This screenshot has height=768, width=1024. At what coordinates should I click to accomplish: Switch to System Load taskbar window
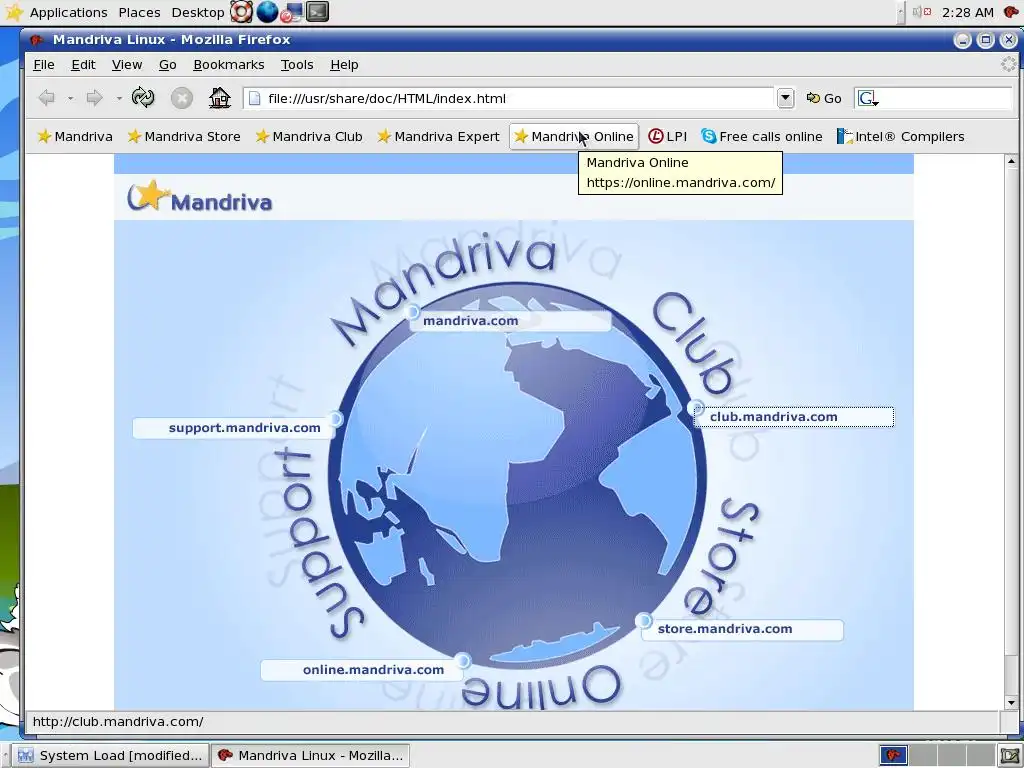point(110,756)
